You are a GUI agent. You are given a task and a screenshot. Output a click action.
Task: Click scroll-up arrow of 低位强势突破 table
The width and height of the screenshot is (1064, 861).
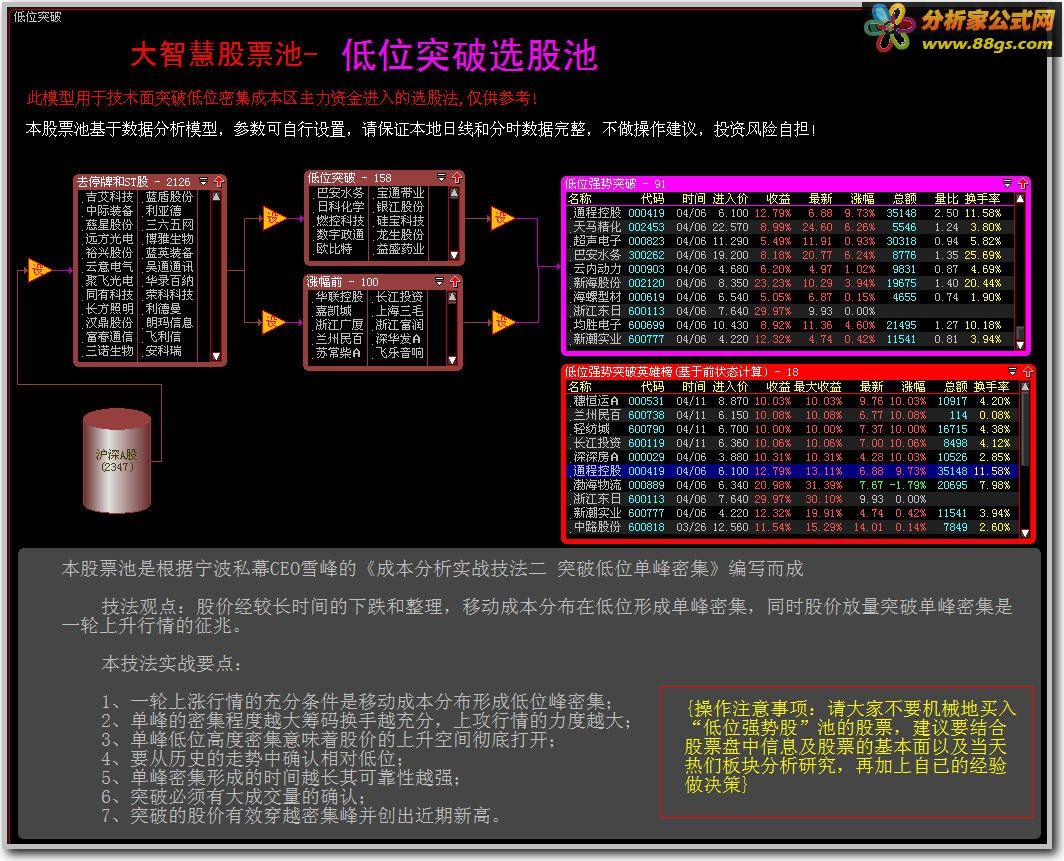pyautogui.click(x=1020, y=199)
